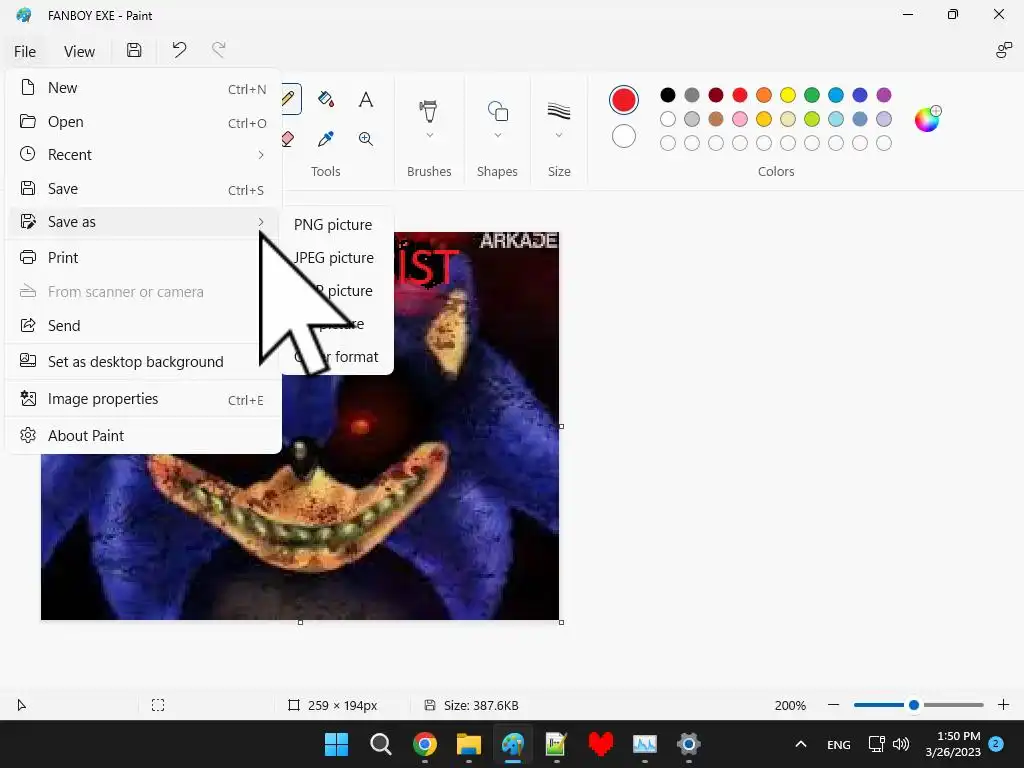
Task: Open the line Size selector
Action: (x=559, y=111)
